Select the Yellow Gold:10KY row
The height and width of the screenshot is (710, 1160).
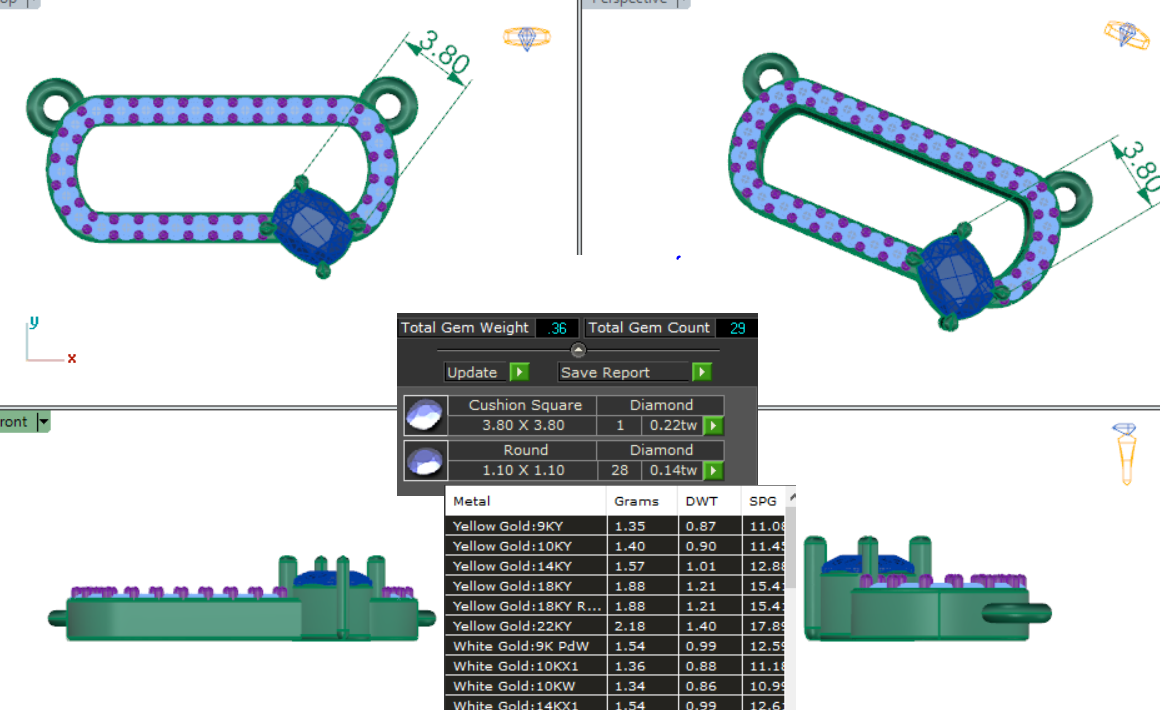[x=615, y=546]
